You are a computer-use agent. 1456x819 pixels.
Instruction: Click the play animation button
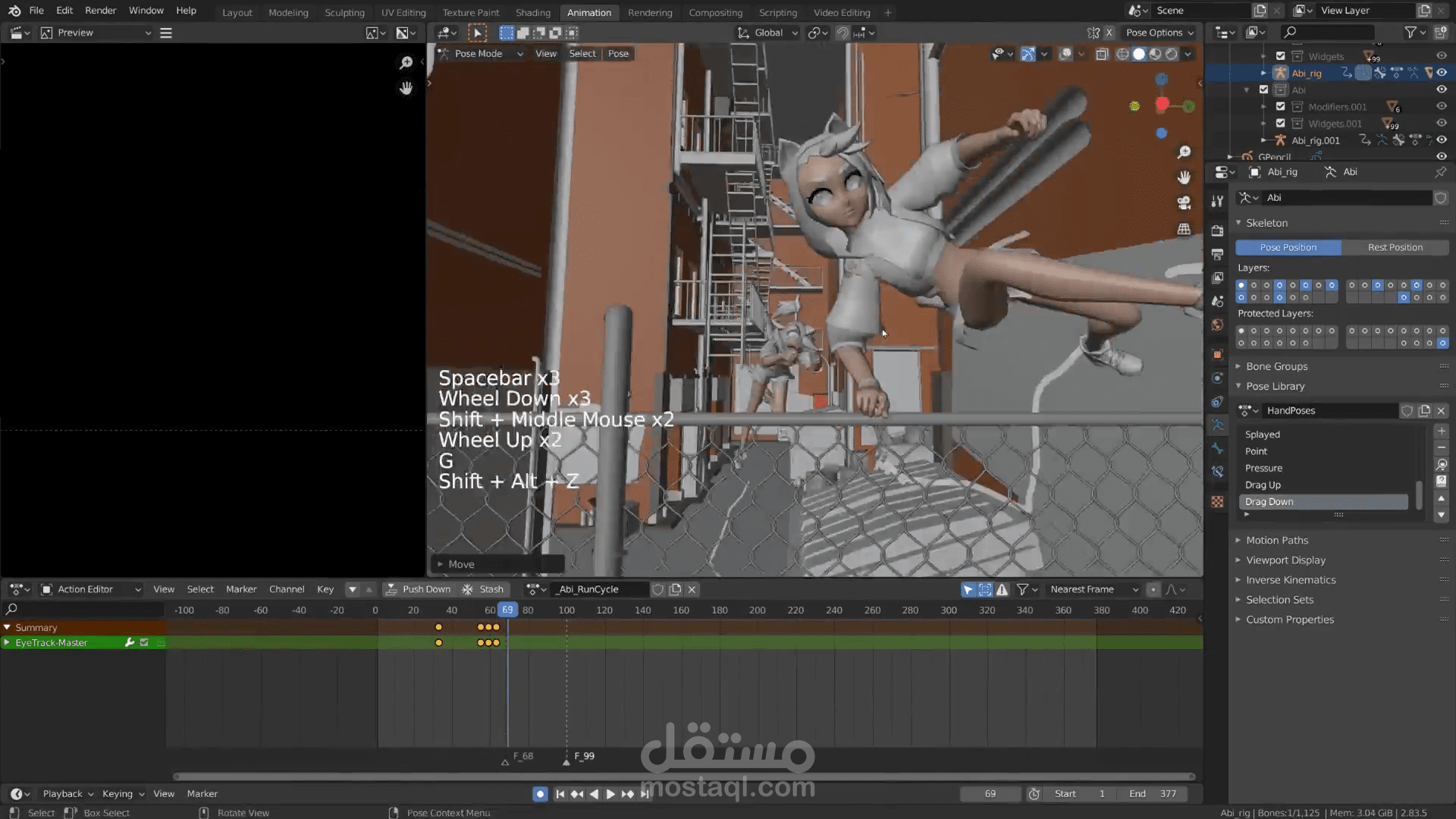(x=610, y=794)
